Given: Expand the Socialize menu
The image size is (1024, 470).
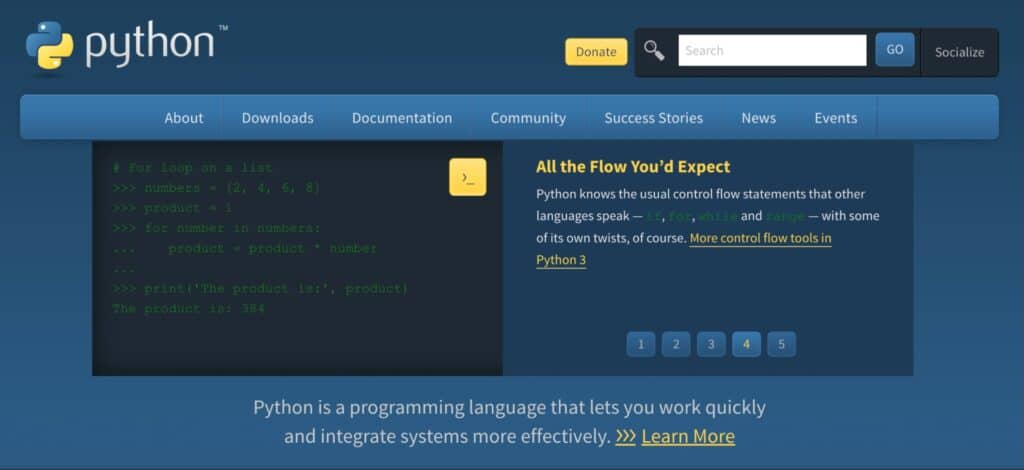Looking at the screenshot, I should 959,52.
